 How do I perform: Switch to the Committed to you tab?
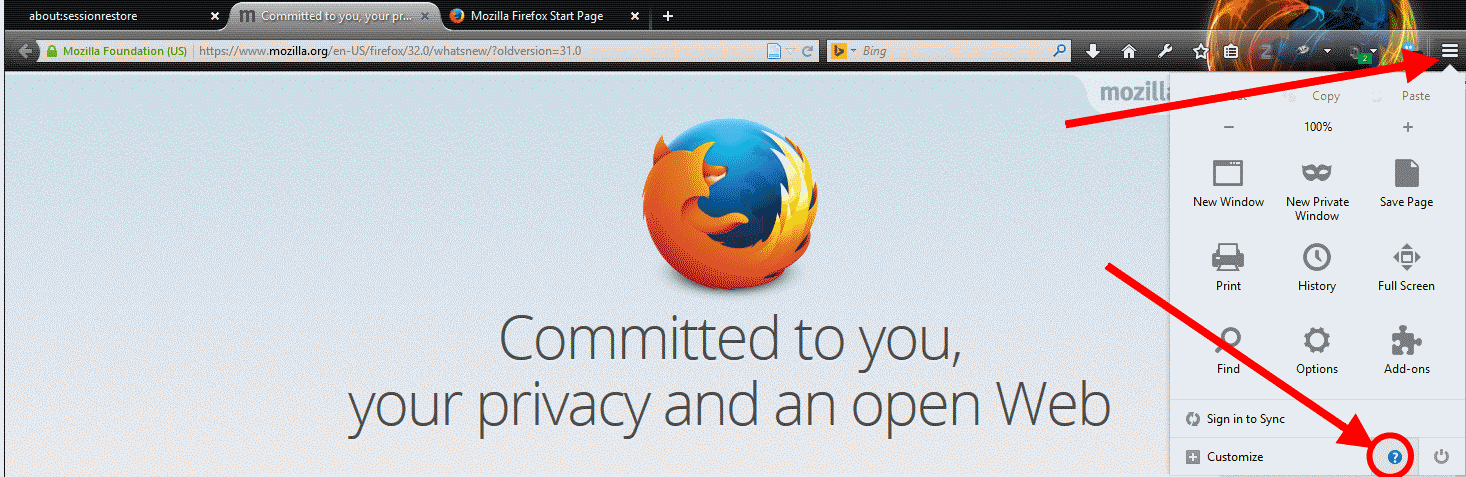coord(335,16)
